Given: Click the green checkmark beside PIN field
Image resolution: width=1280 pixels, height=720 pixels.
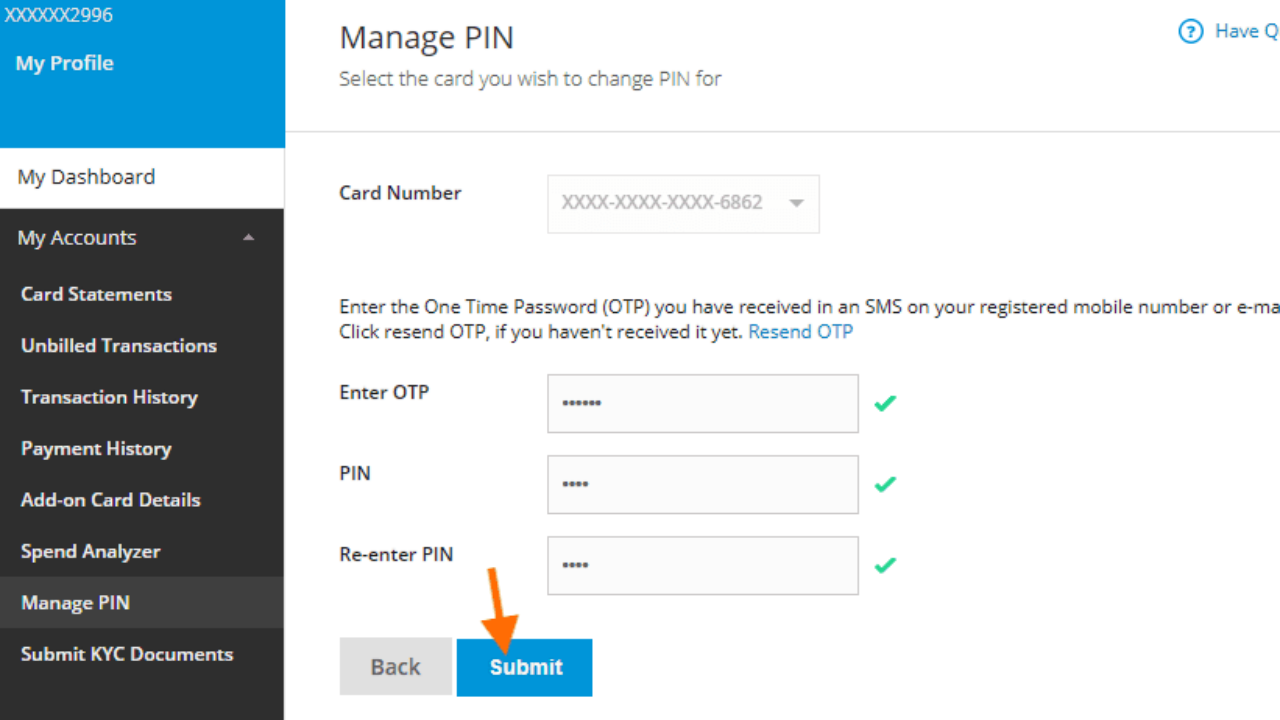Looking at the screenshot, I should pyautogui.click(x=885, y=484).
